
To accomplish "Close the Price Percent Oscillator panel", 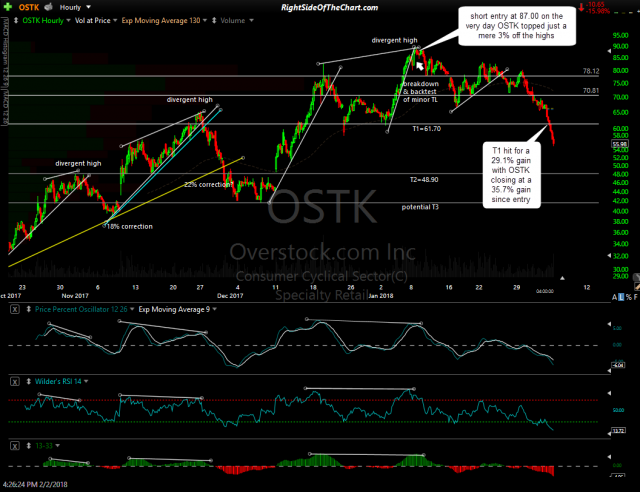I will pyautogui.click(x=15, y=309).
